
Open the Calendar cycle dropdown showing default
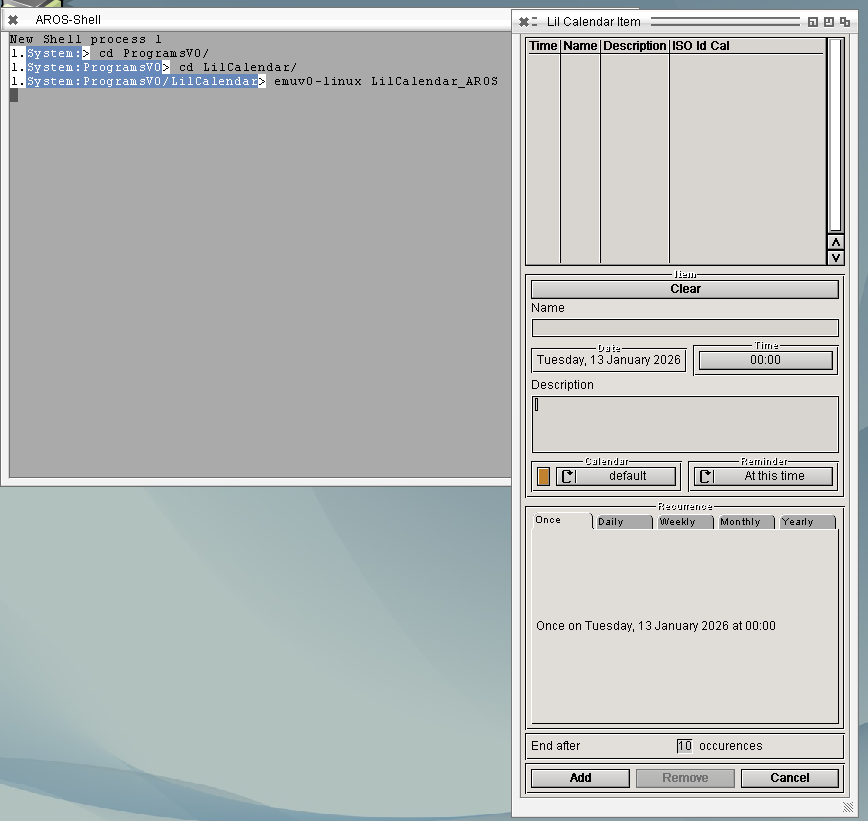click(616, 476)
